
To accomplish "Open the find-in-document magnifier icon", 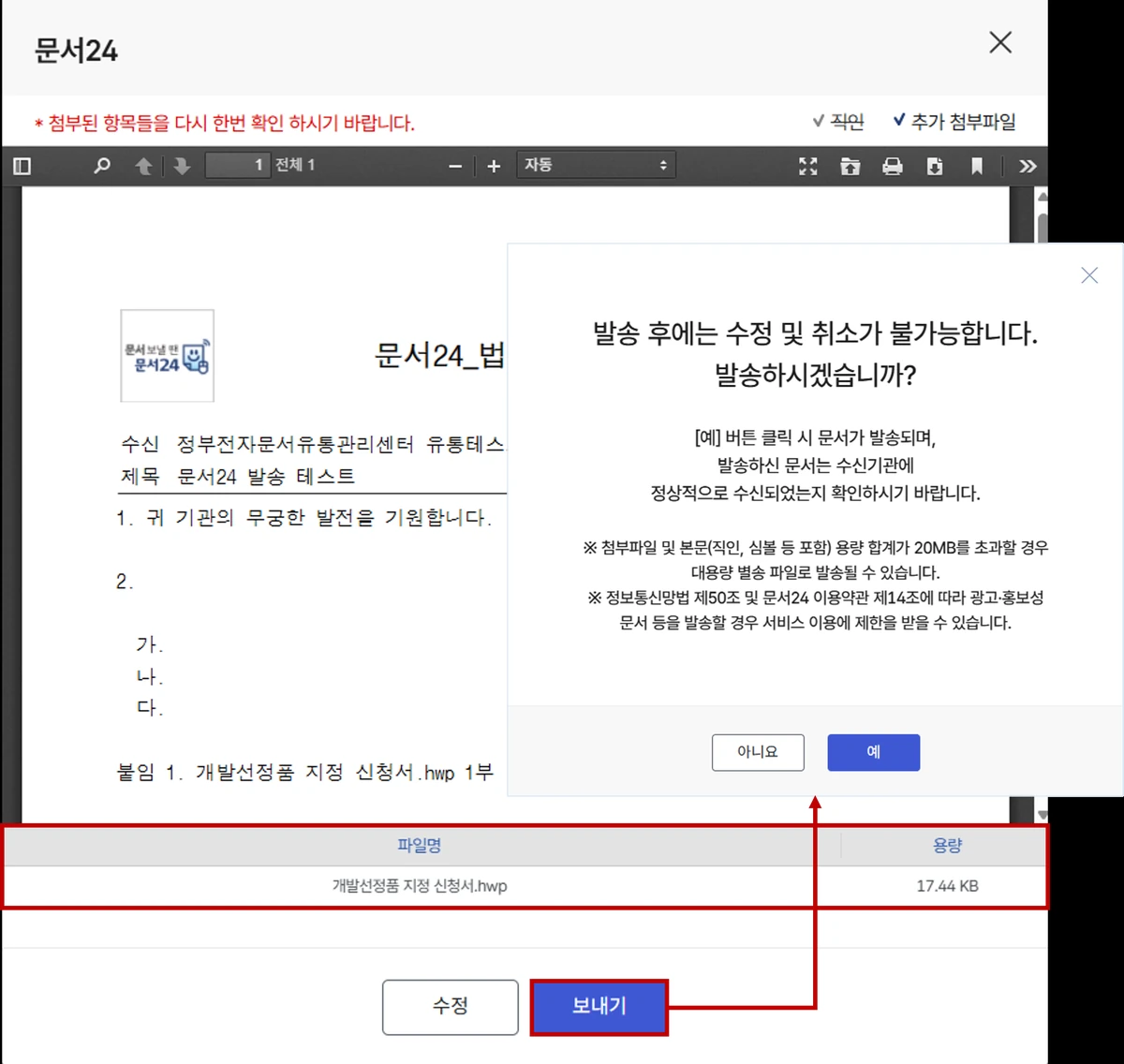I will (102, 166).
